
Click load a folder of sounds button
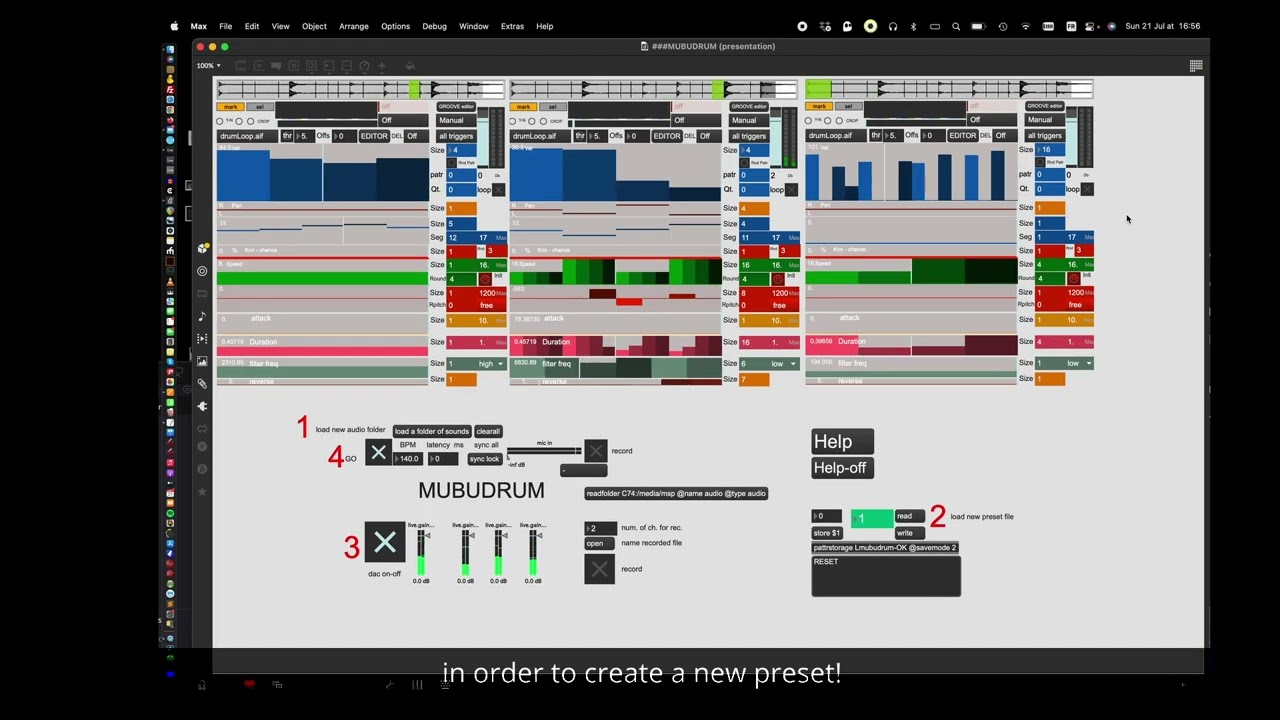coord(432,431)
